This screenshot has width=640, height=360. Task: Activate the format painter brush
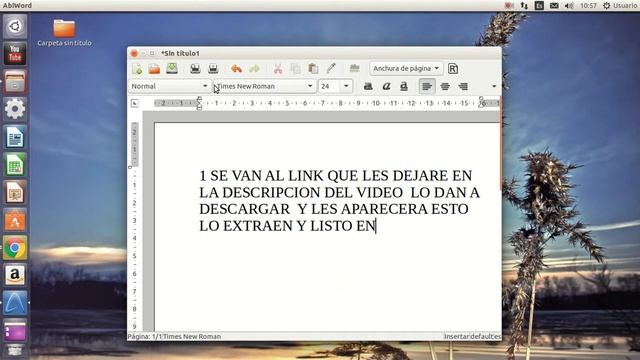[331, 69]
